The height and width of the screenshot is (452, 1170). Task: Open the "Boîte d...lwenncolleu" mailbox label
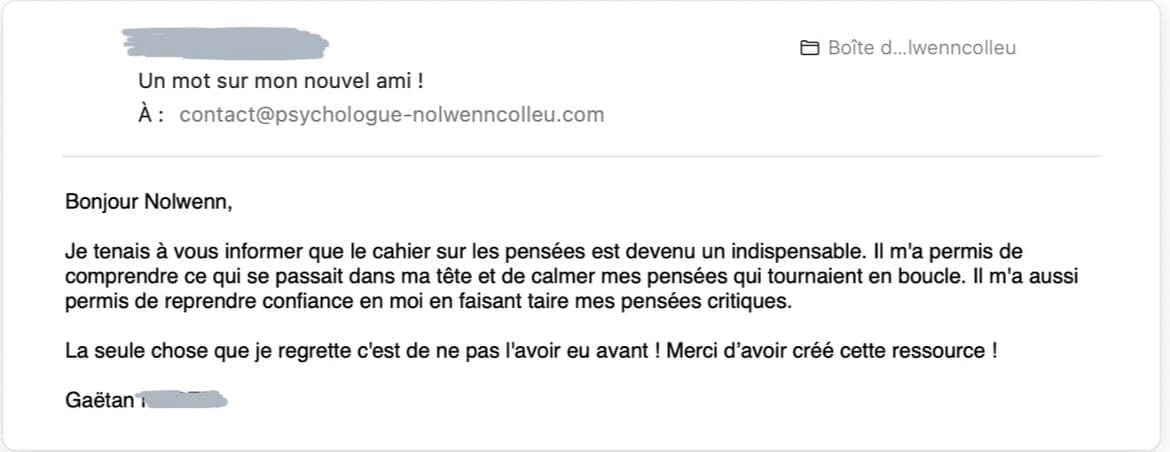click(x=921, y=48)
